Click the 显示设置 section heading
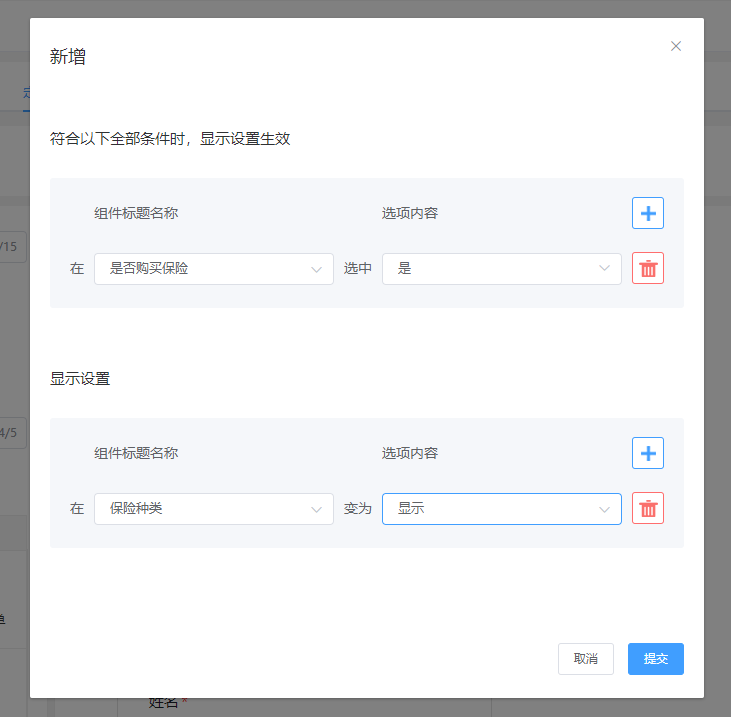 coord(80,379)
